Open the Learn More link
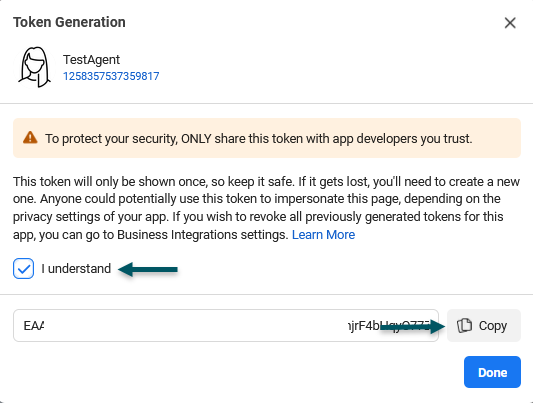Screen dimensions: 533x403 [323, 235]
